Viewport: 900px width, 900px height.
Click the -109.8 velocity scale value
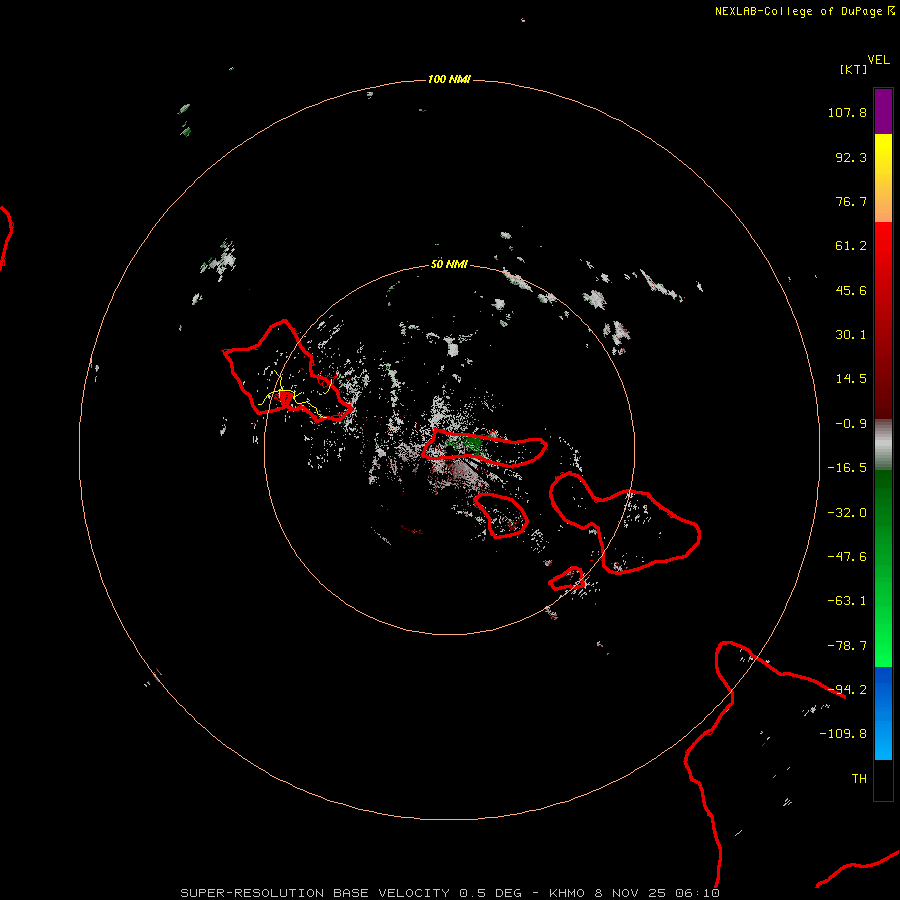[x=843, y=734]
